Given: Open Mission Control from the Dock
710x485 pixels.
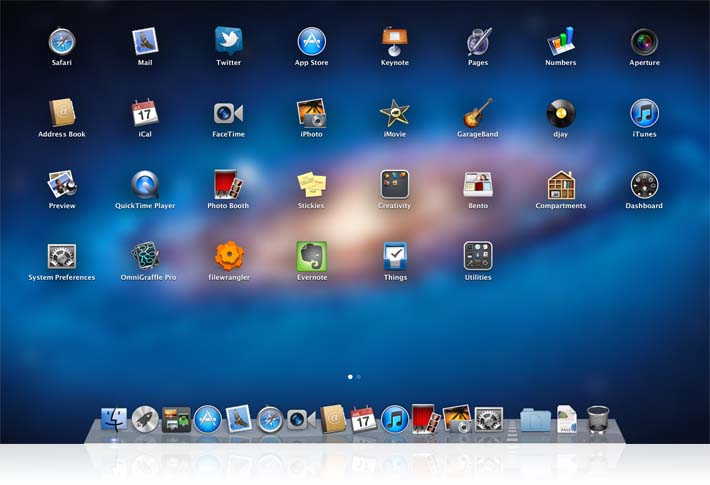Looking at the screenshot, I should (x=176, y=419).
